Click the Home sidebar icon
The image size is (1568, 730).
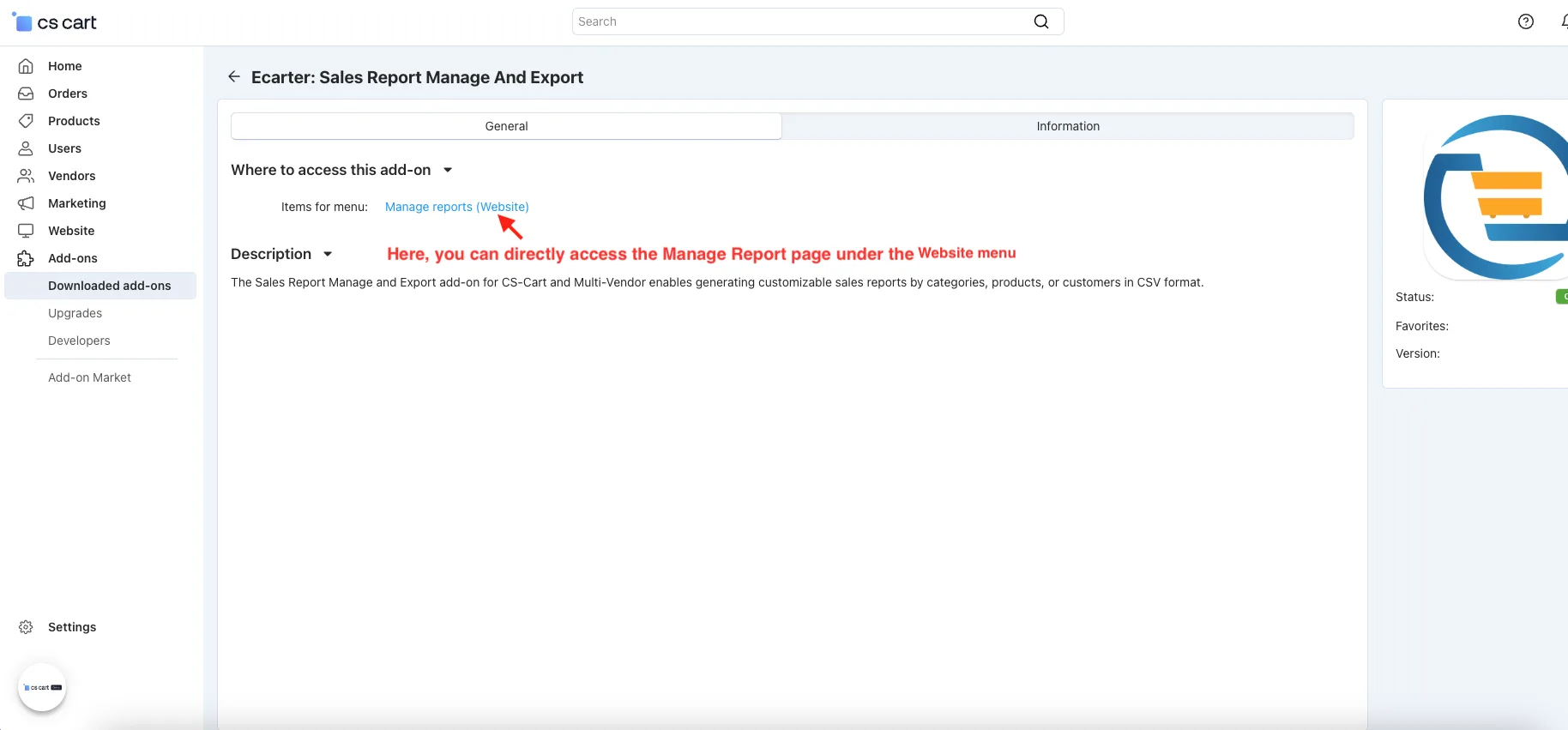pyautogui.click(x=26, y=66)
